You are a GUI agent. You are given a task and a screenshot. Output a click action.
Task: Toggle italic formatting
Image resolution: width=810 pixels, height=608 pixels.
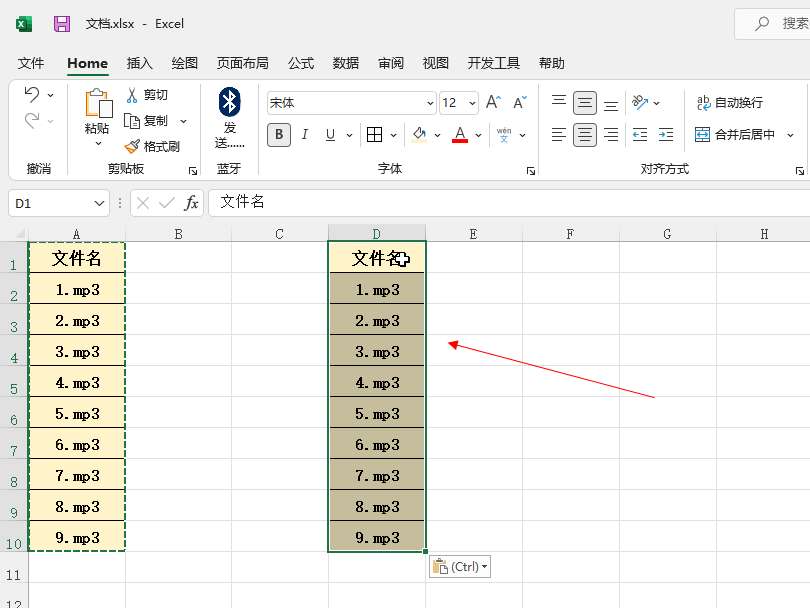click(305, 135)
